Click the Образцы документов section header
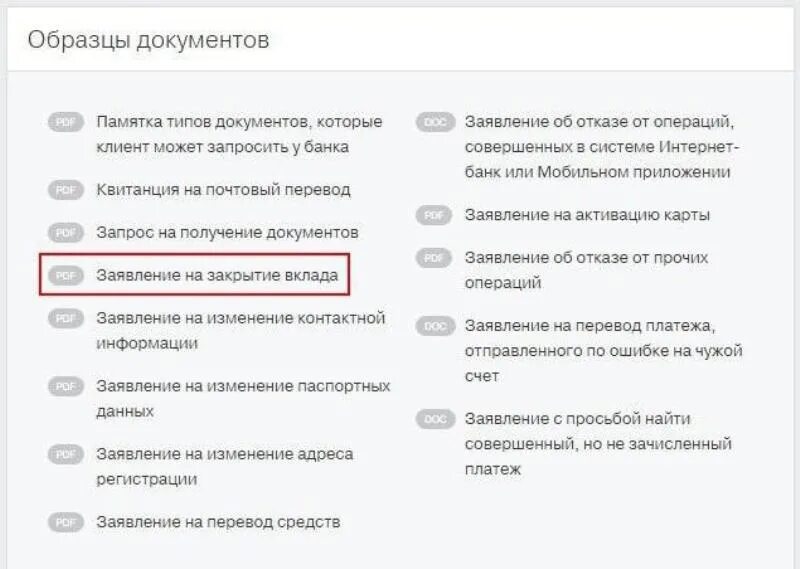 [x=148, y=40]
